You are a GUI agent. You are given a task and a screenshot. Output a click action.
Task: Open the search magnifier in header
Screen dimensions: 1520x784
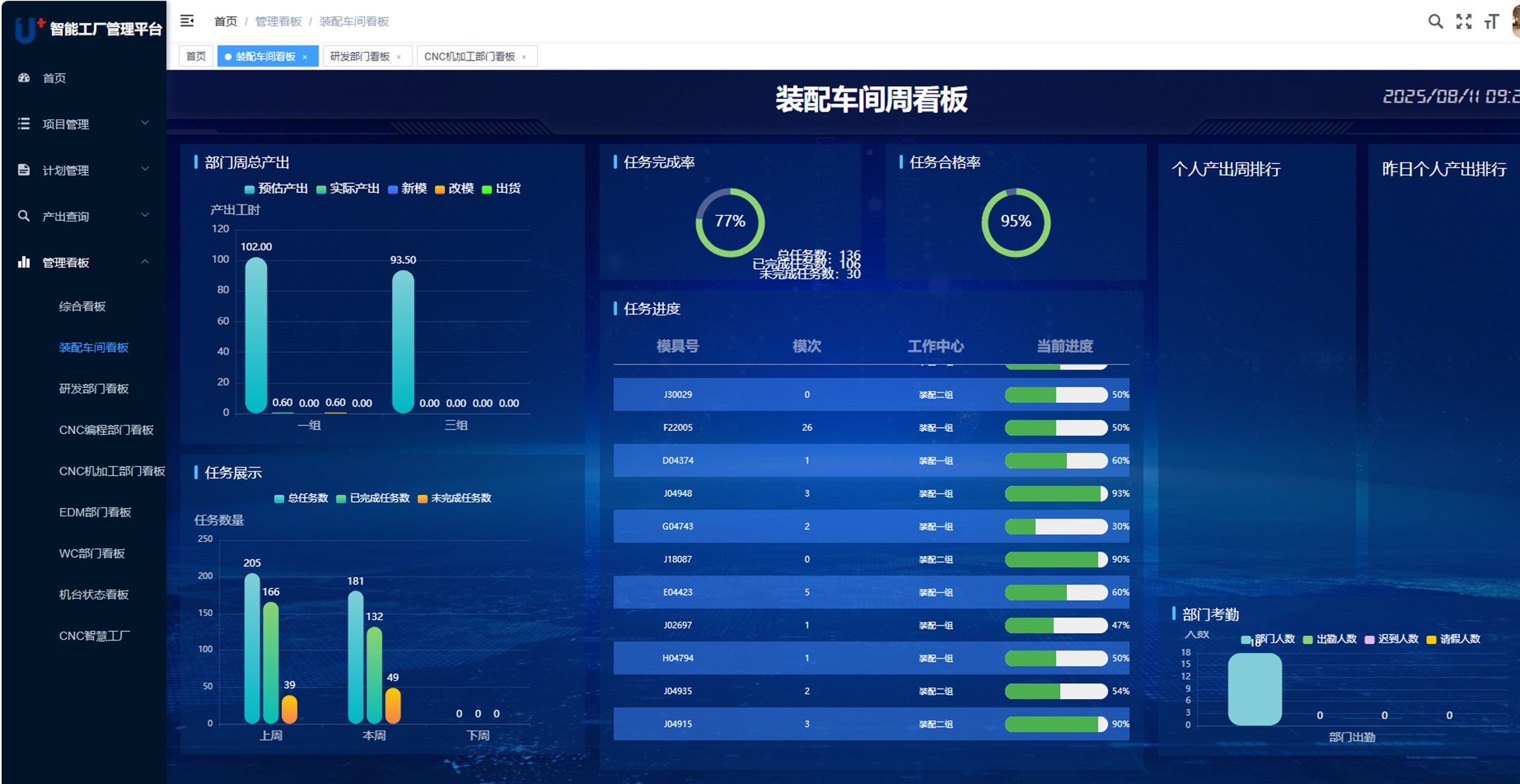1435,22
